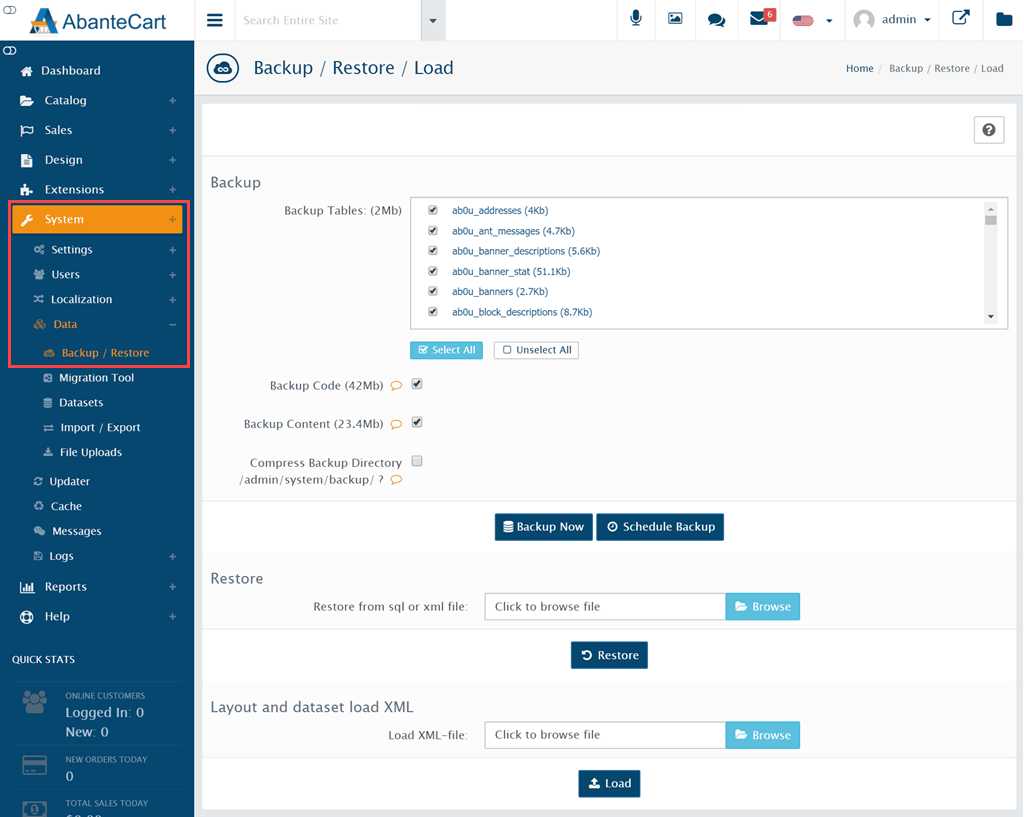
Task: Click the Search Entire Site field
Action: click(329, 20)
